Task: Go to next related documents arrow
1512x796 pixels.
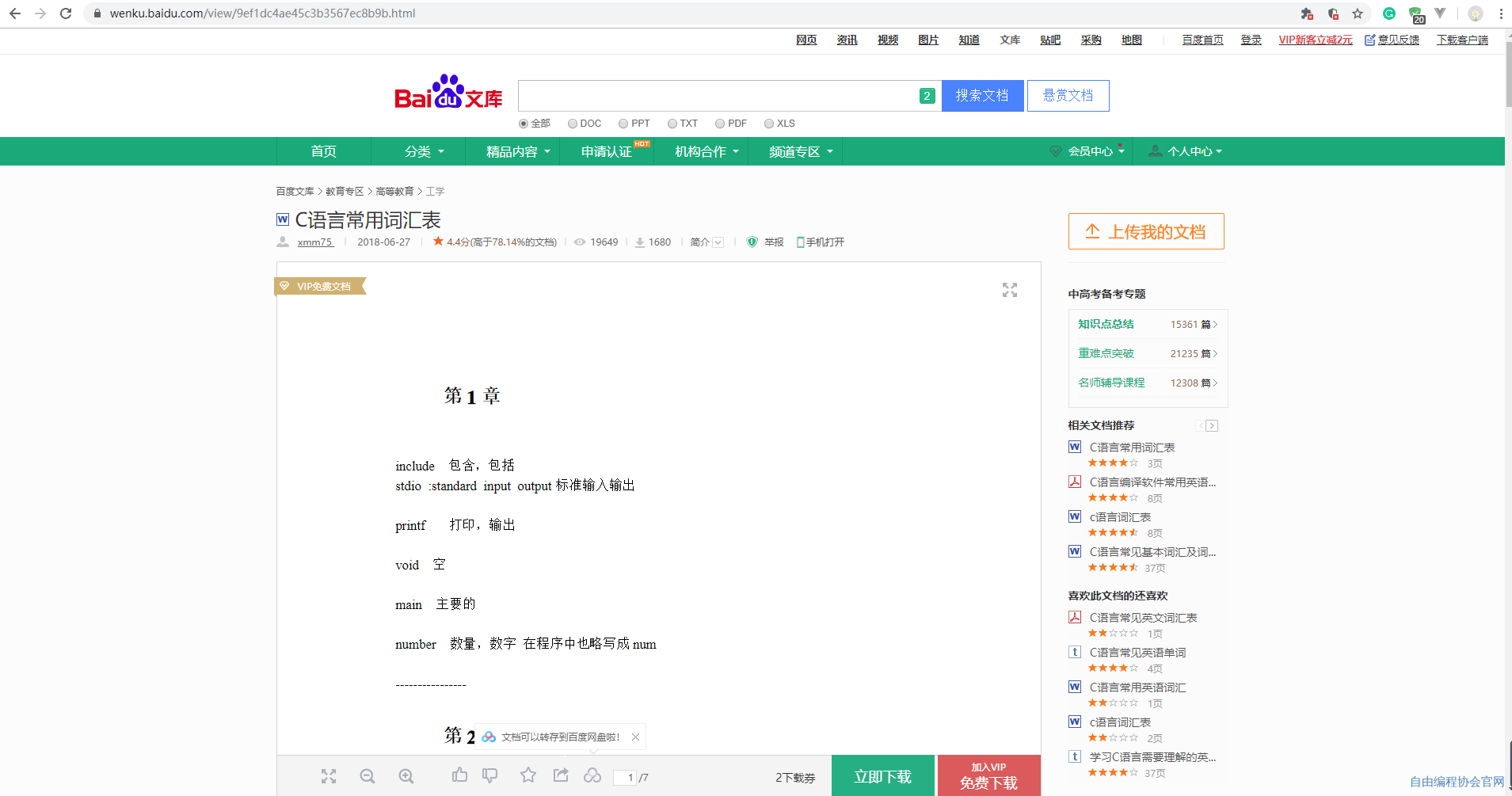Action: point(1212,426)
